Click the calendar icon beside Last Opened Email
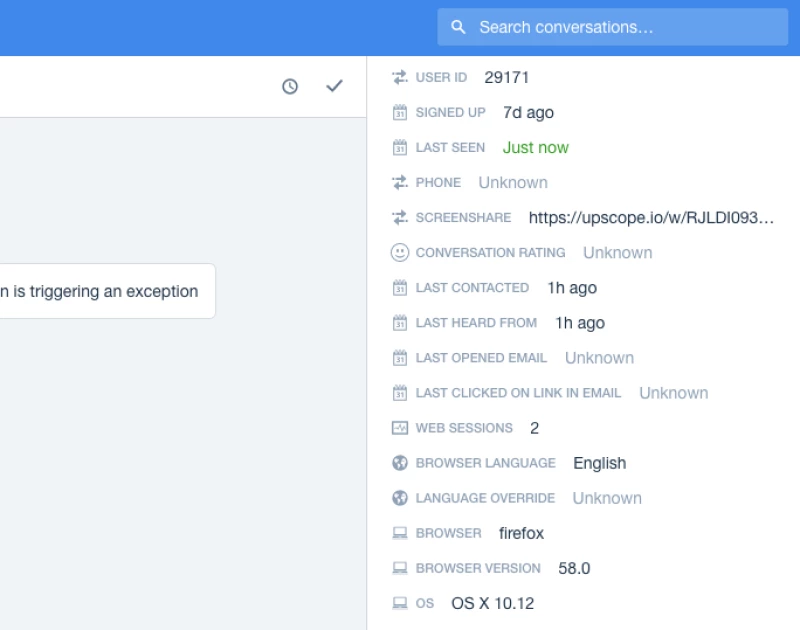Viewport: 800px width, 630px height. (x=400, y=358)
